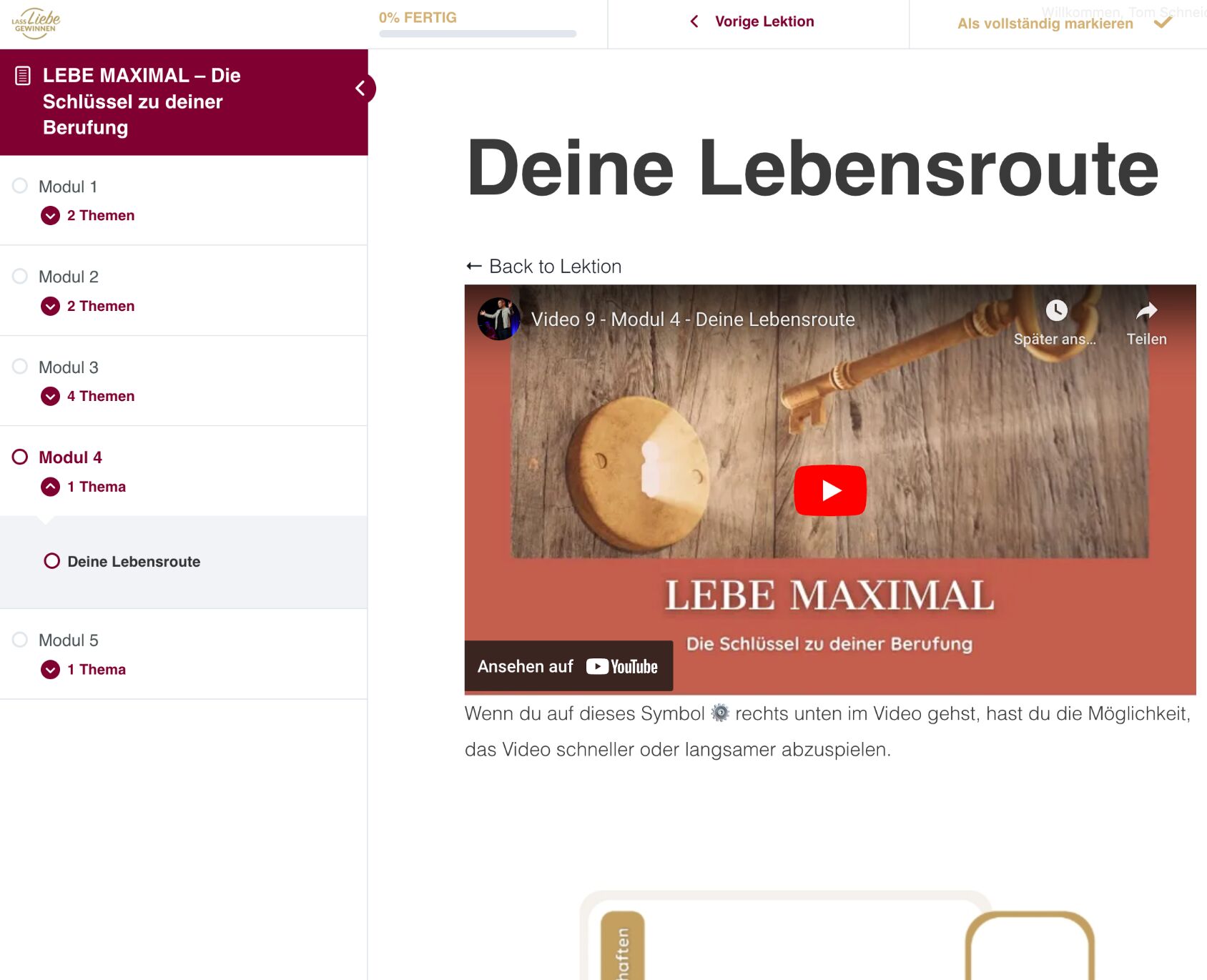1207x980 pixels.
Task: Click the Back to Lektion link
Action: (543, 267)
